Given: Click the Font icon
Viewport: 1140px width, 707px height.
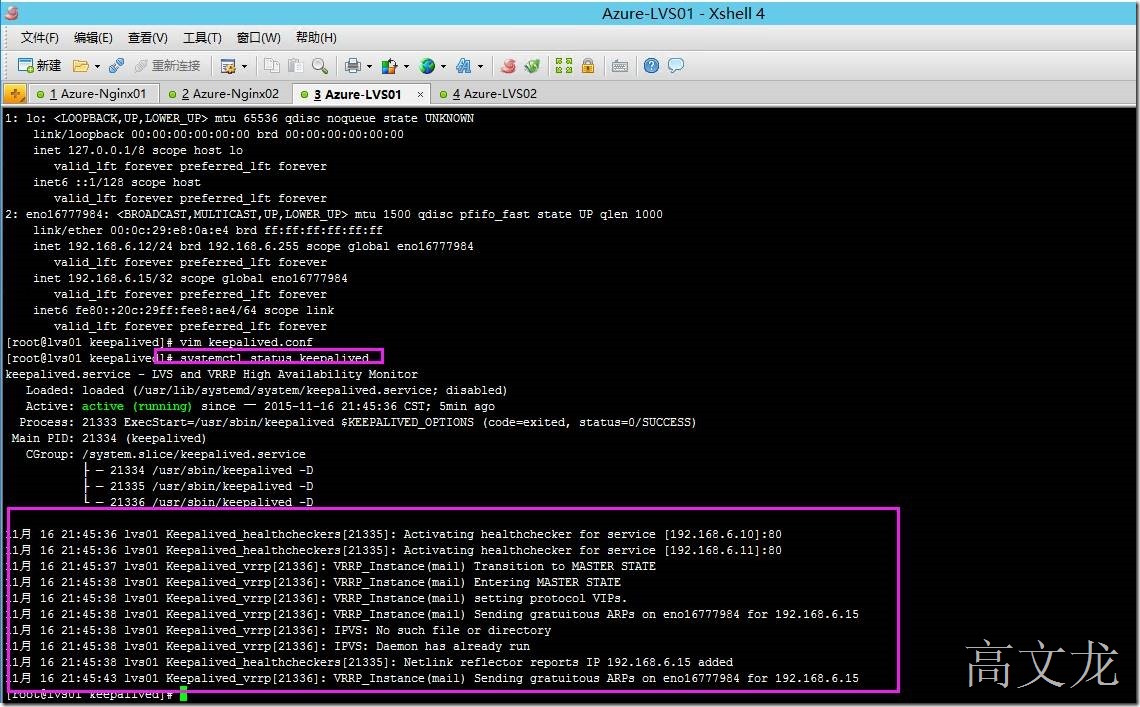Looking at the screenshot, I should click(x=463, y=66).
